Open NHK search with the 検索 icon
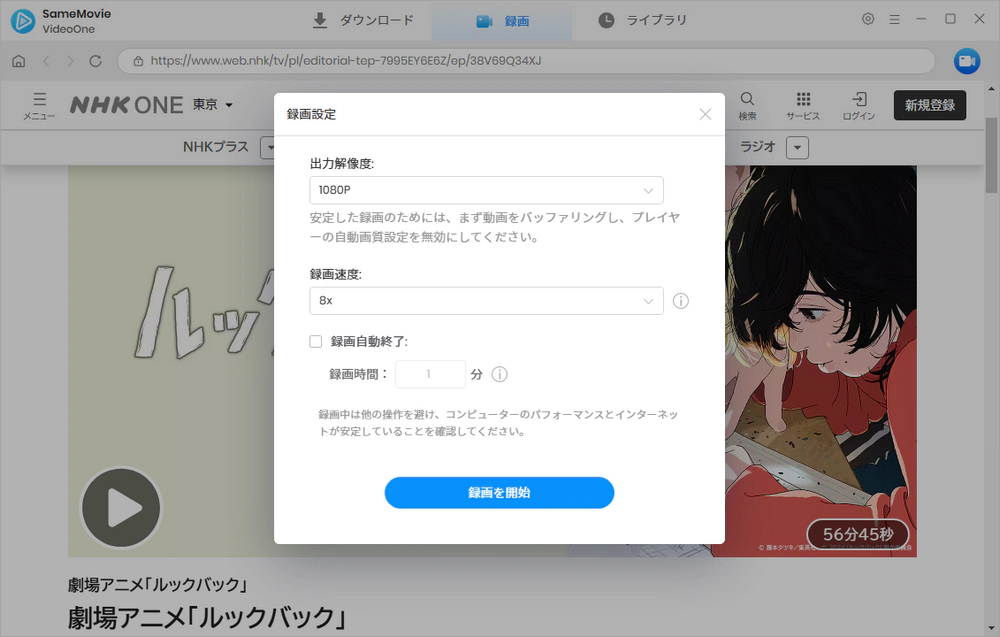The height and width of the screenshot is (637, 1000). tap(747, 100)
